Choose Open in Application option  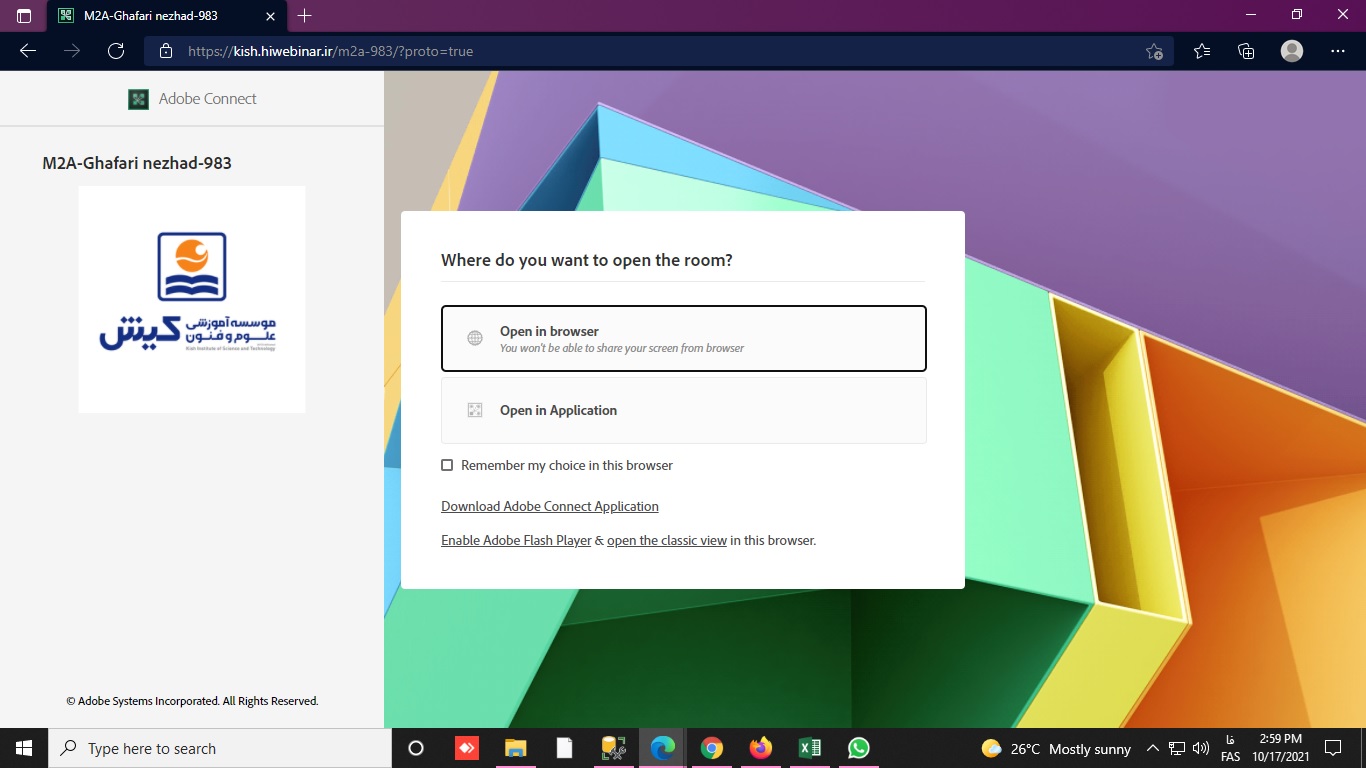[683, 410]
